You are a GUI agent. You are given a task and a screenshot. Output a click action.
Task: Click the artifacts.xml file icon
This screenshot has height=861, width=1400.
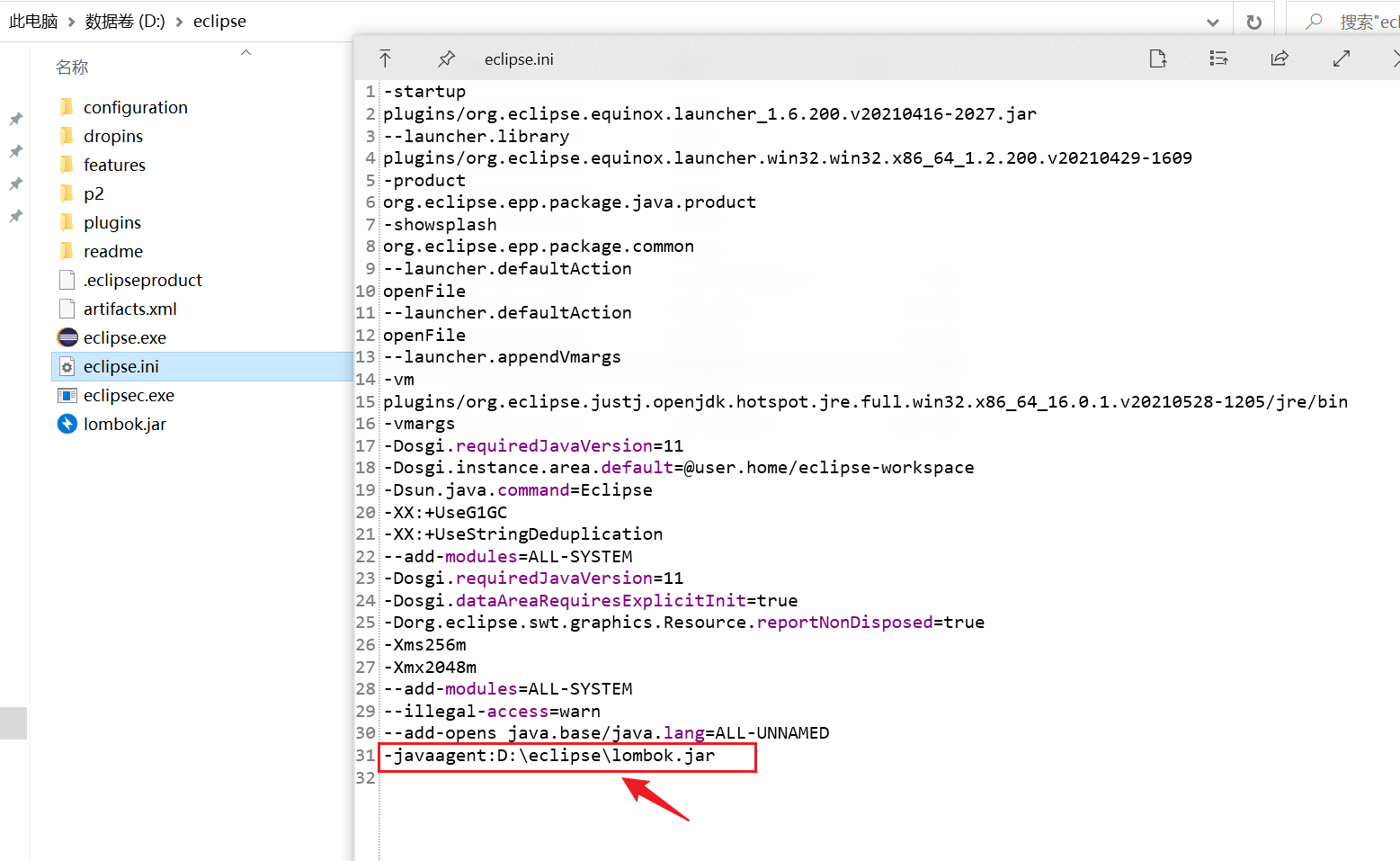pos(67,309)
